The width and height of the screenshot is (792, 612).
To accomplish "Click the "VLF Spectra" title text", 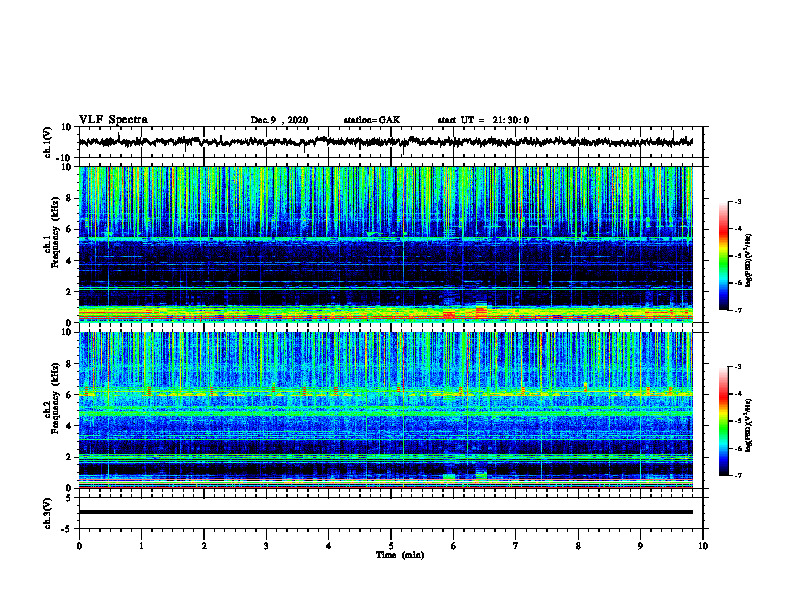I will [114, 120].
